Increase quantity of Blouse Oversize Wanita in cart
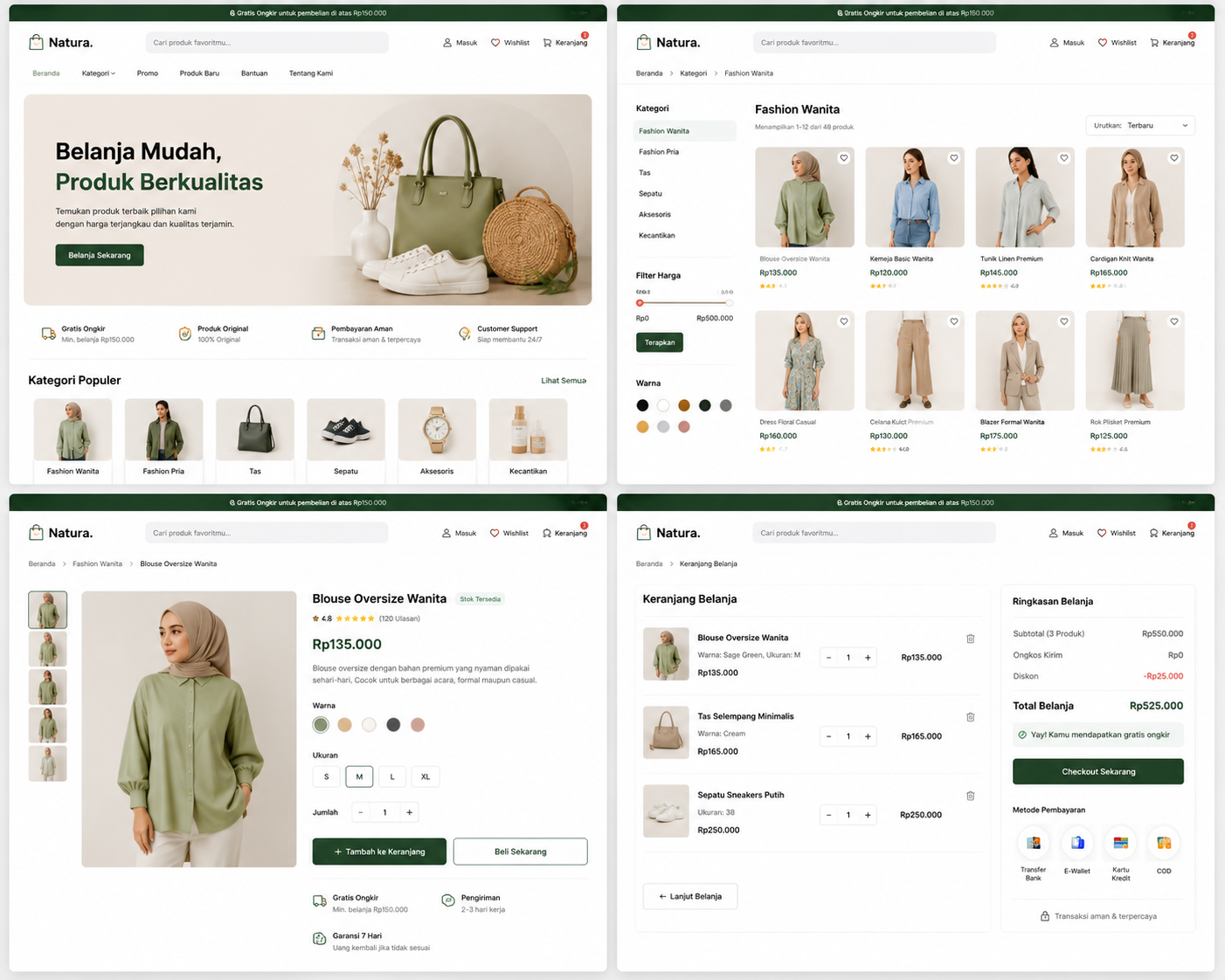 (x=868, y=658)
